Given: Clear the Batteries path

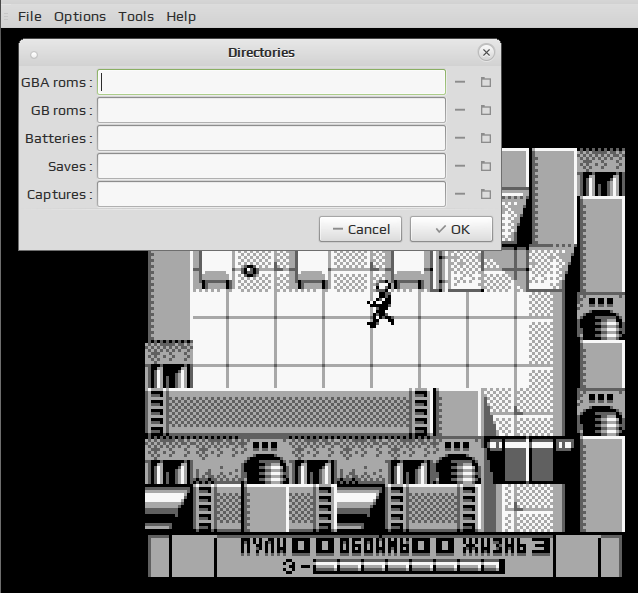Looking at the screenshot, I should pos(460,138).
